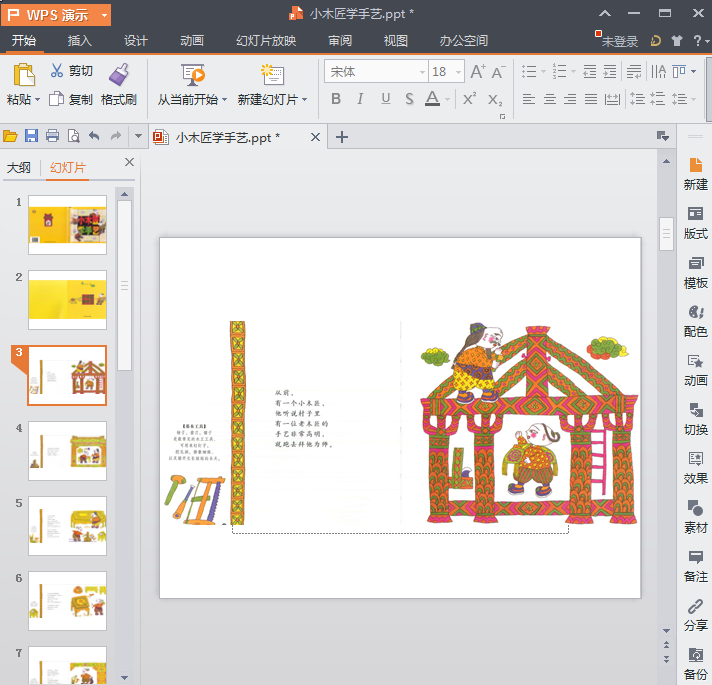Increase font size with A+ icon
712x685 pixels.
[x=478, y=72]
